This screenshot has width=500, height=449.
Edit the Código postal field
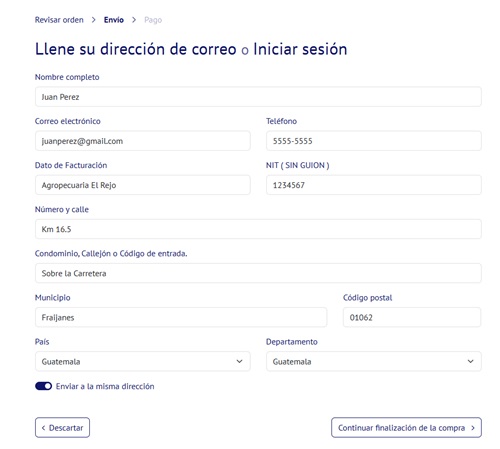pos(412,317)
